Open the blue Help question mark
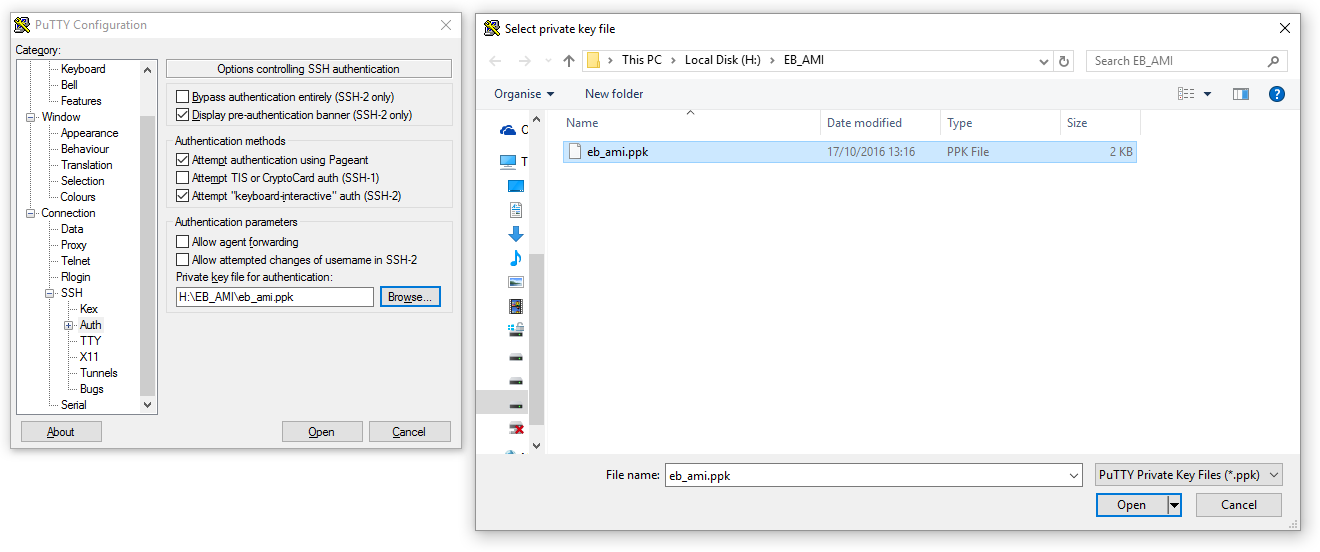The width and height of the screenshot is (1320, 552). click(x=1276, y=94)
